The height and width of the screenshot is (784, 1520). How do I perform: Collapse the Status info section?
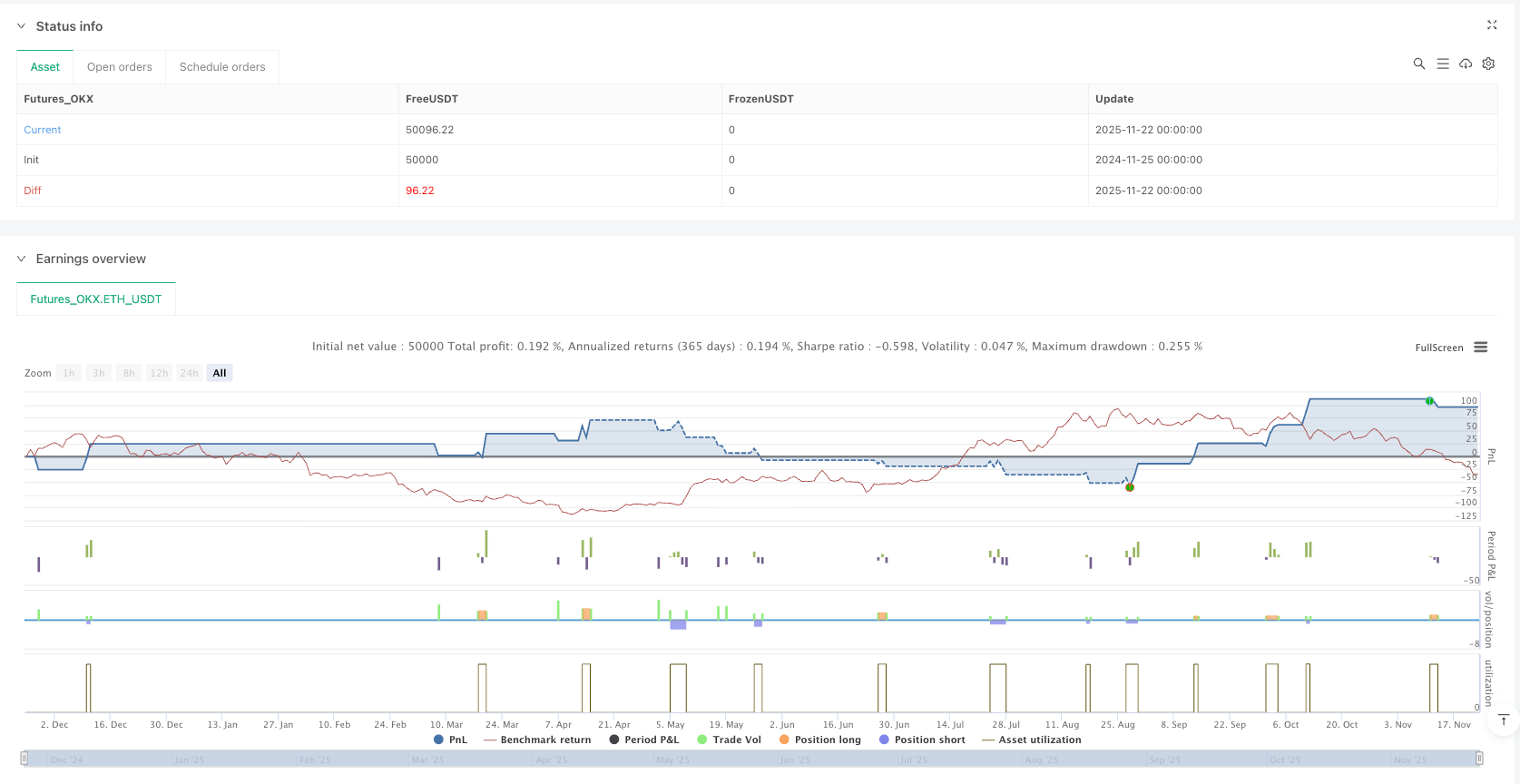22,26
